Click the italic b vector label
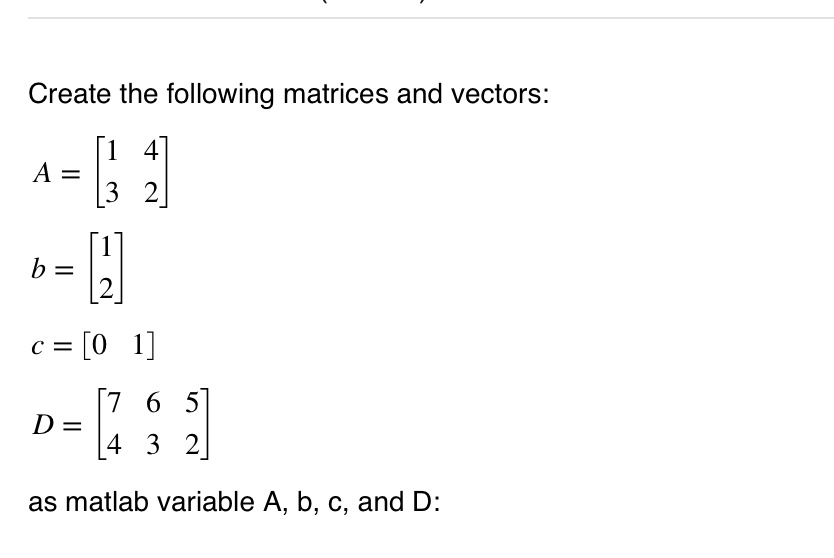Viewport: 834px width, 558px height. (x=38, y=269)
